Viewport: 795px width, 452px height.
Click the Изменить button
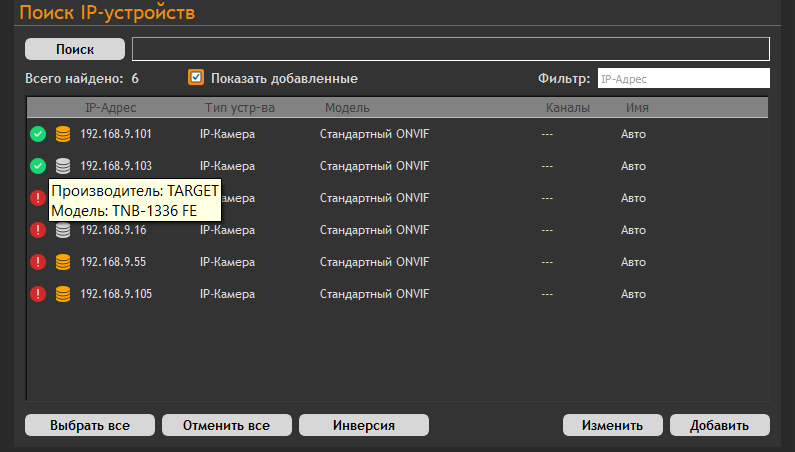[x=612, y=425]
